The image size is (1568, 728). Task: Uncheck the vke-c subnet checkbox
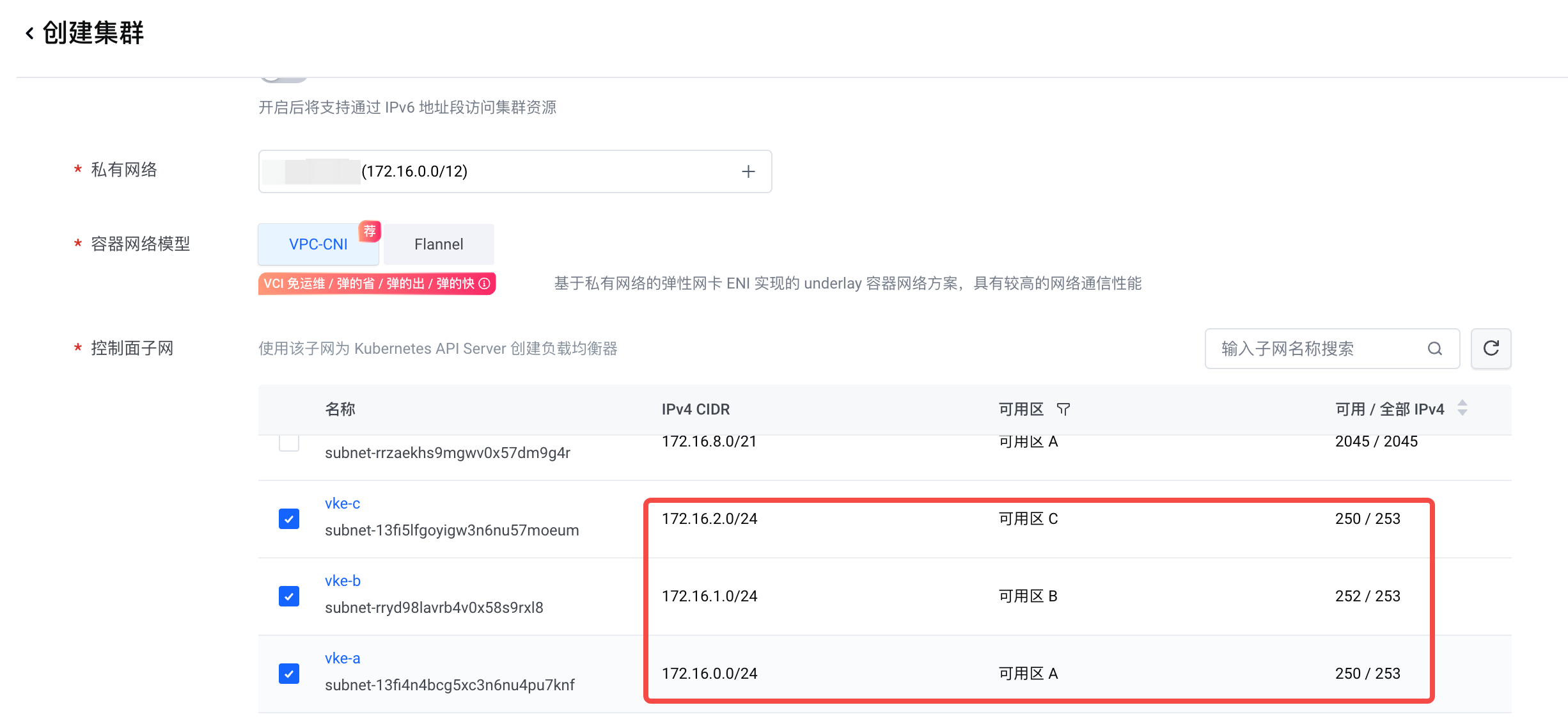pos(289,519)
